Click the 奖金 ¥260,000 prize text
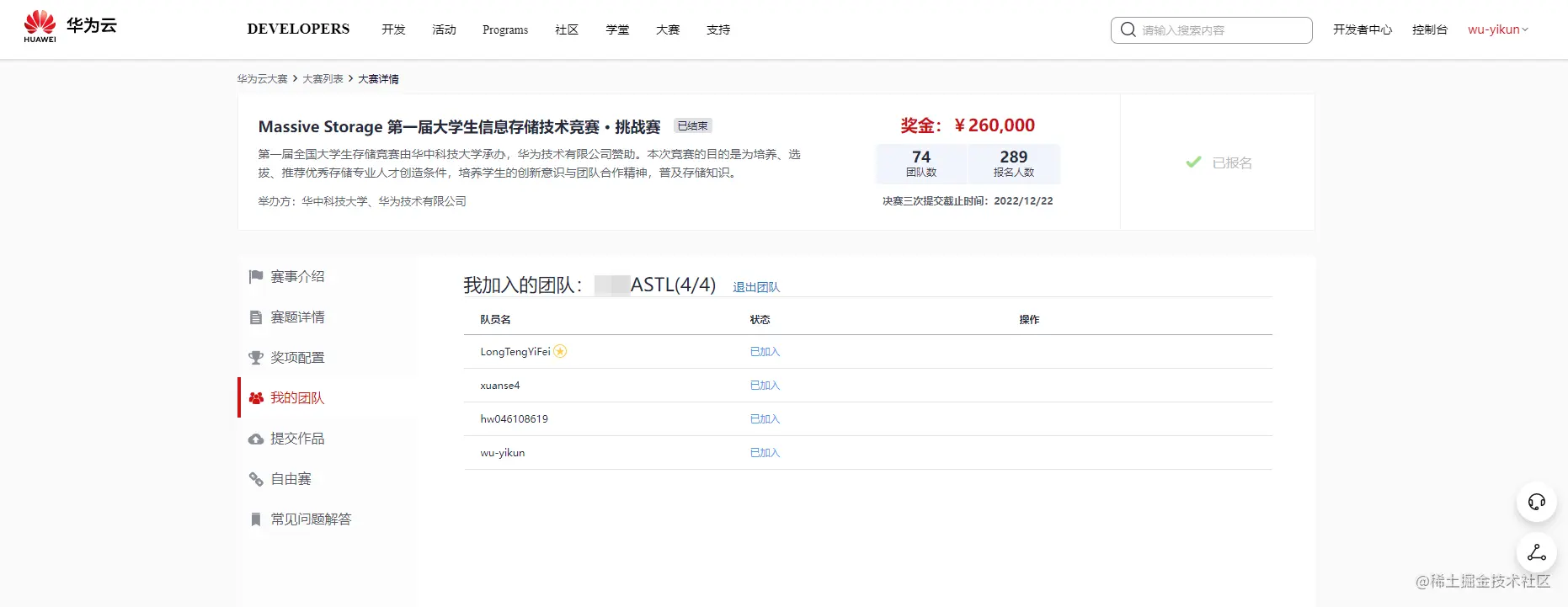This screenshot has width=1568, height=607. 968,125
